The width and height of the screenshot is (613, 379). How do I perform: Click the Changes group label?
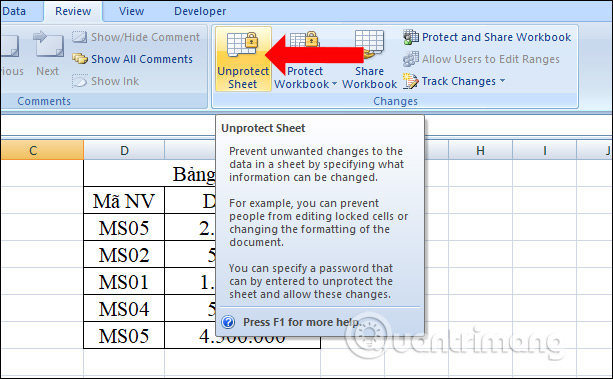click(395, 101)
